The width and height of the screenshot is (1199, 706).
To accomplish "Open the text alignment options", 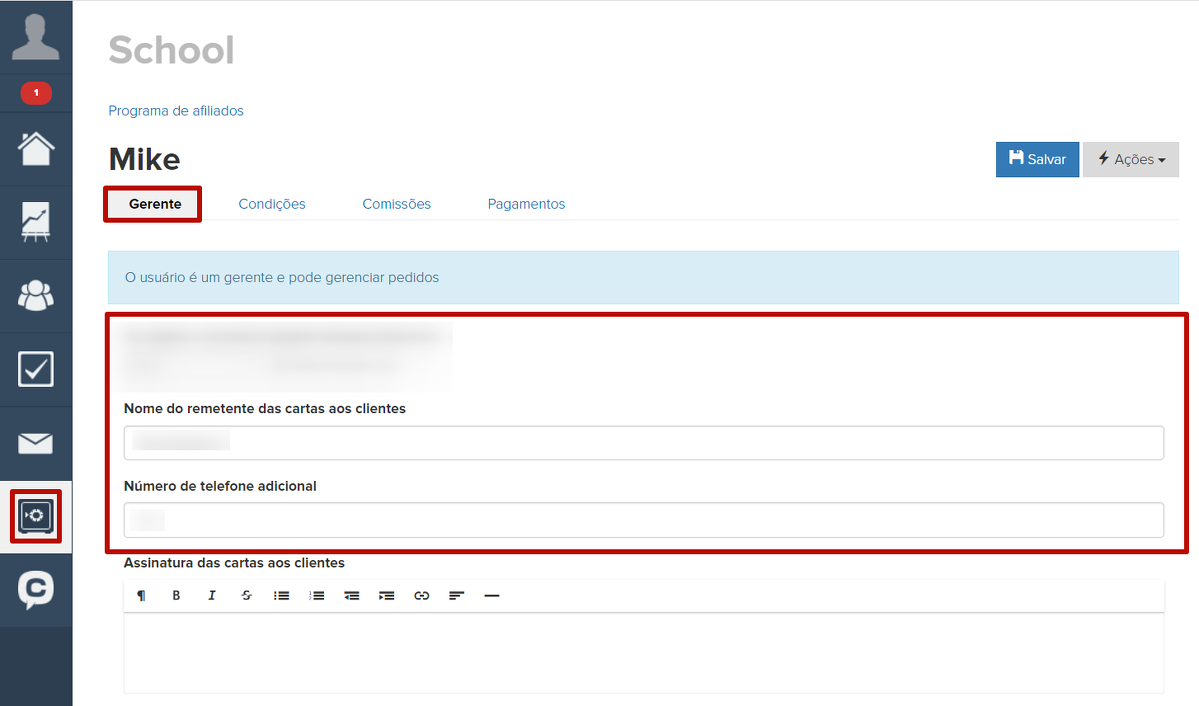I will point(456,596).
